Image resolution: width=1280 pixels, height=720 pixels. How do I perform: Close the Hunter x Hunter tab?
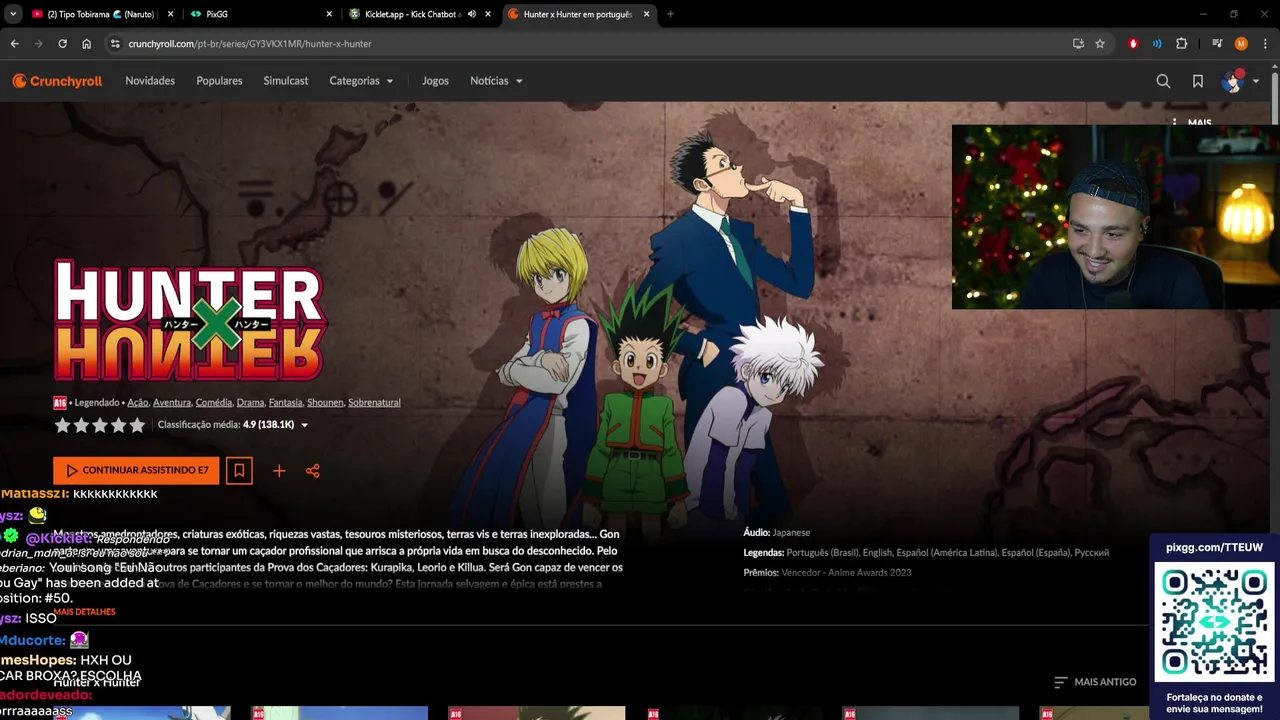(x=646, y=14)
